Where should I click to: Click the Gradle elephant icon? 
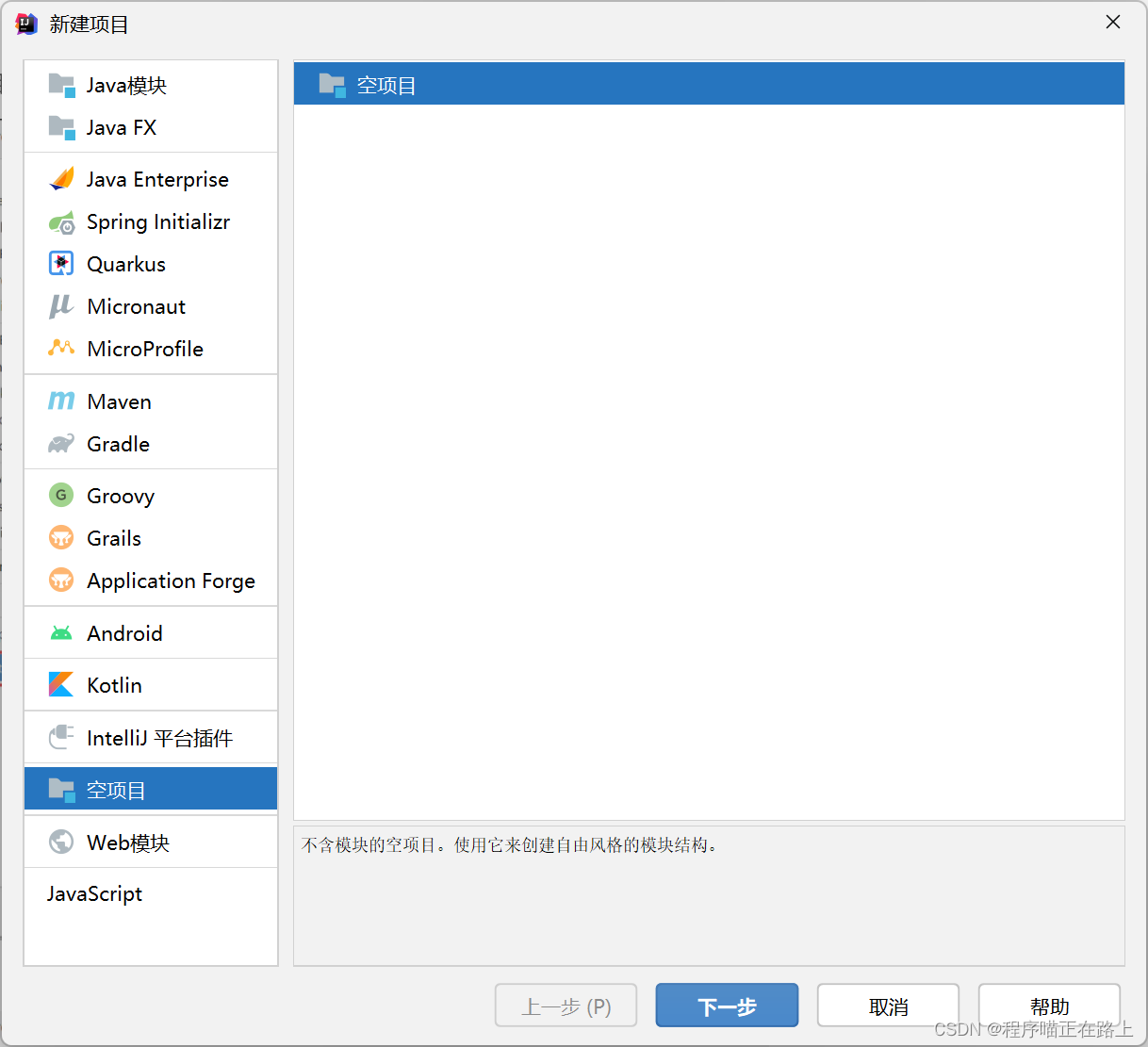coord(61,444)
